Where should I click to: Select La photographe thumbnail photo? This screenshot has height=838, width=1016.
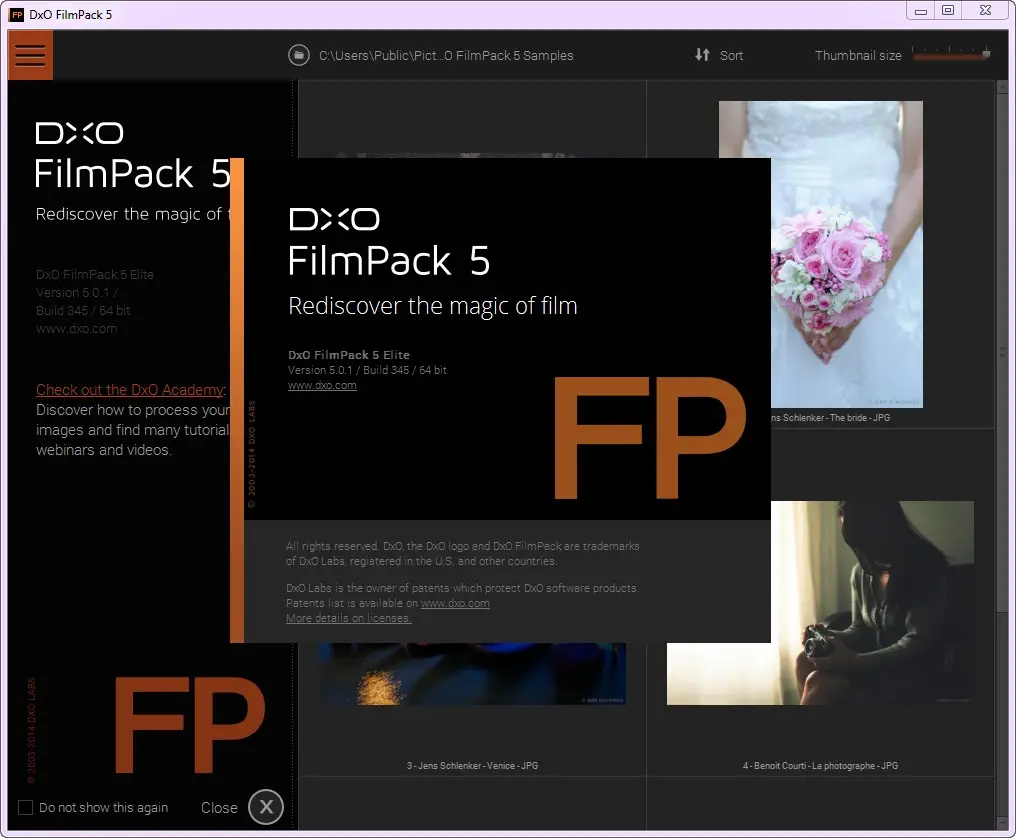coord(820,603)
